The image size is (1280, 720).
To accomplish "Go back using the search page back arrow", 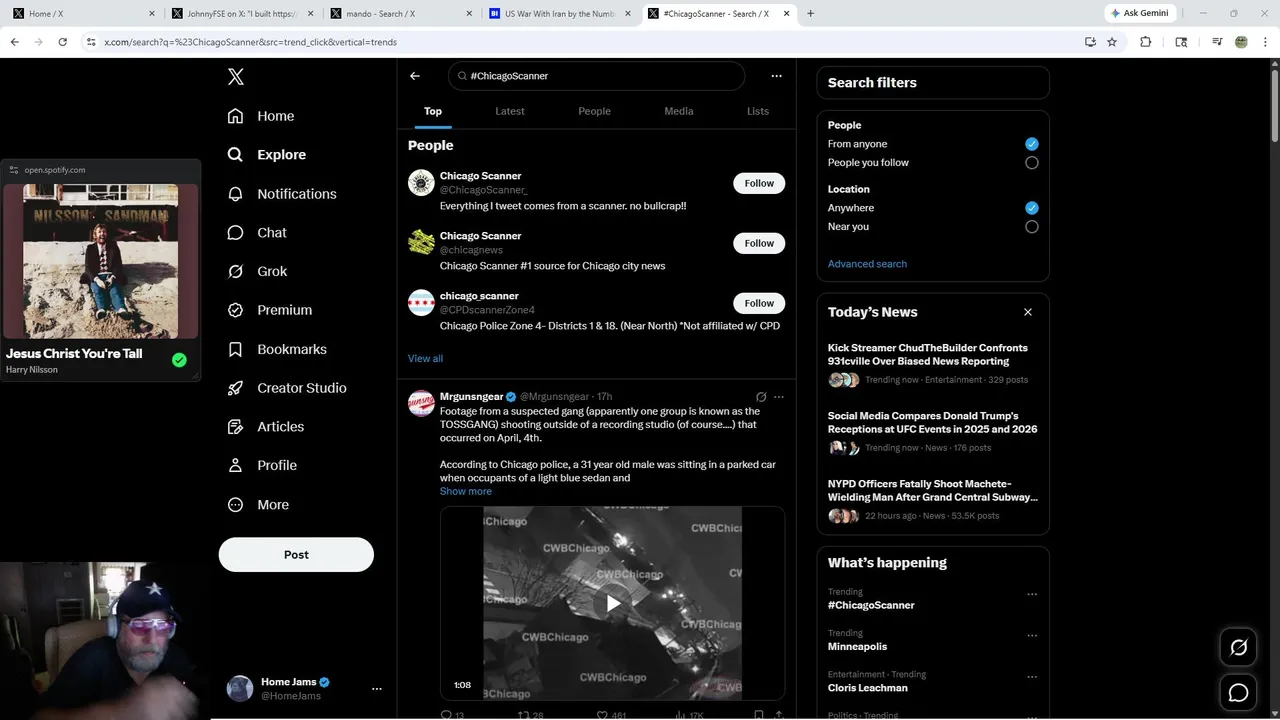I will click(x=415, y=76).
